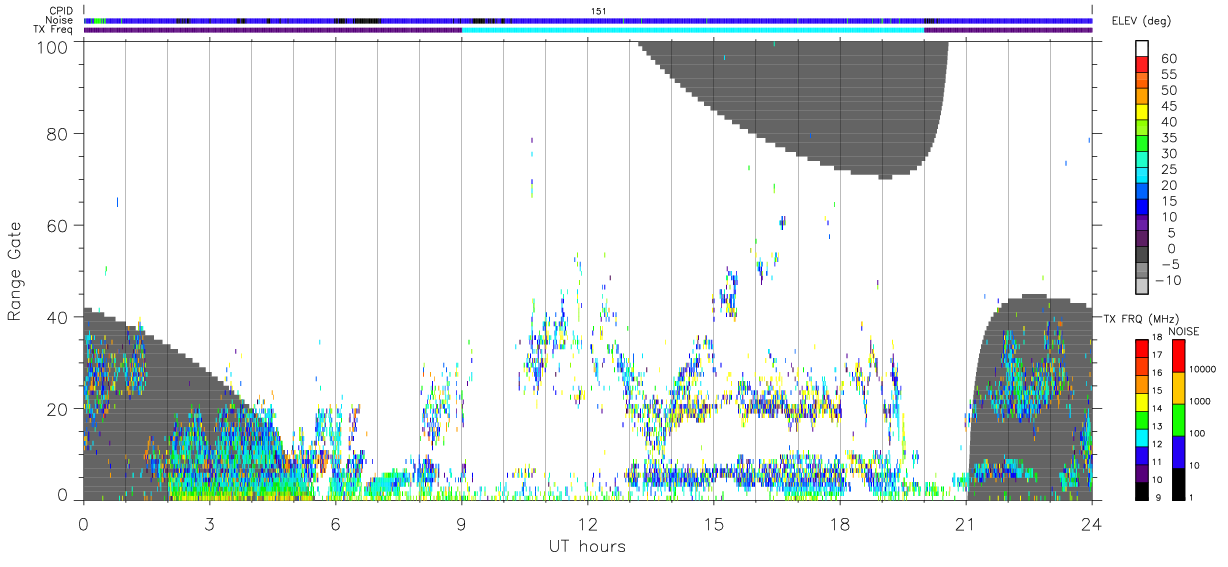Click the 20 tick on Range Gate axis
Screen dimensions: 1228x567
59,409
